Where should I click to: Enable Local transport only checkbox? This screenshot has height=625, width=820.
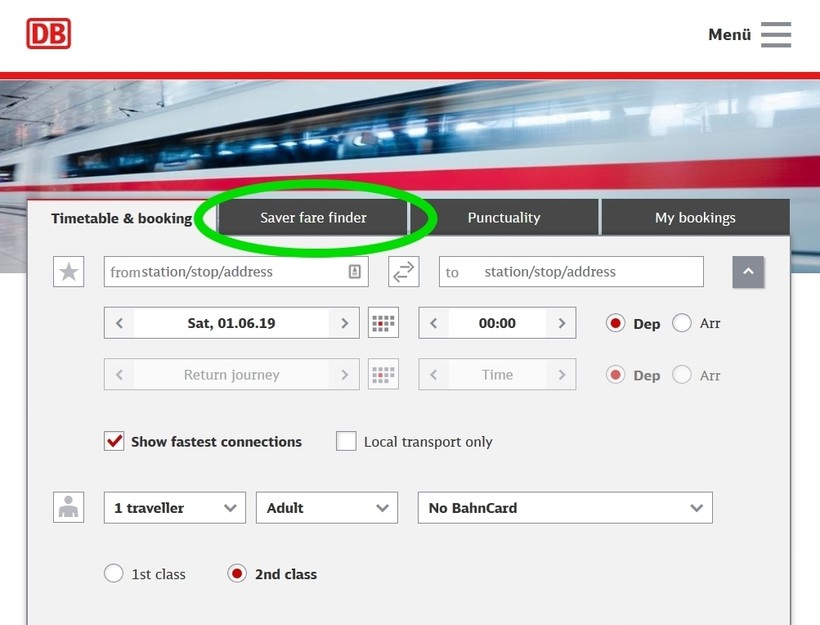(x=346, y=441)
